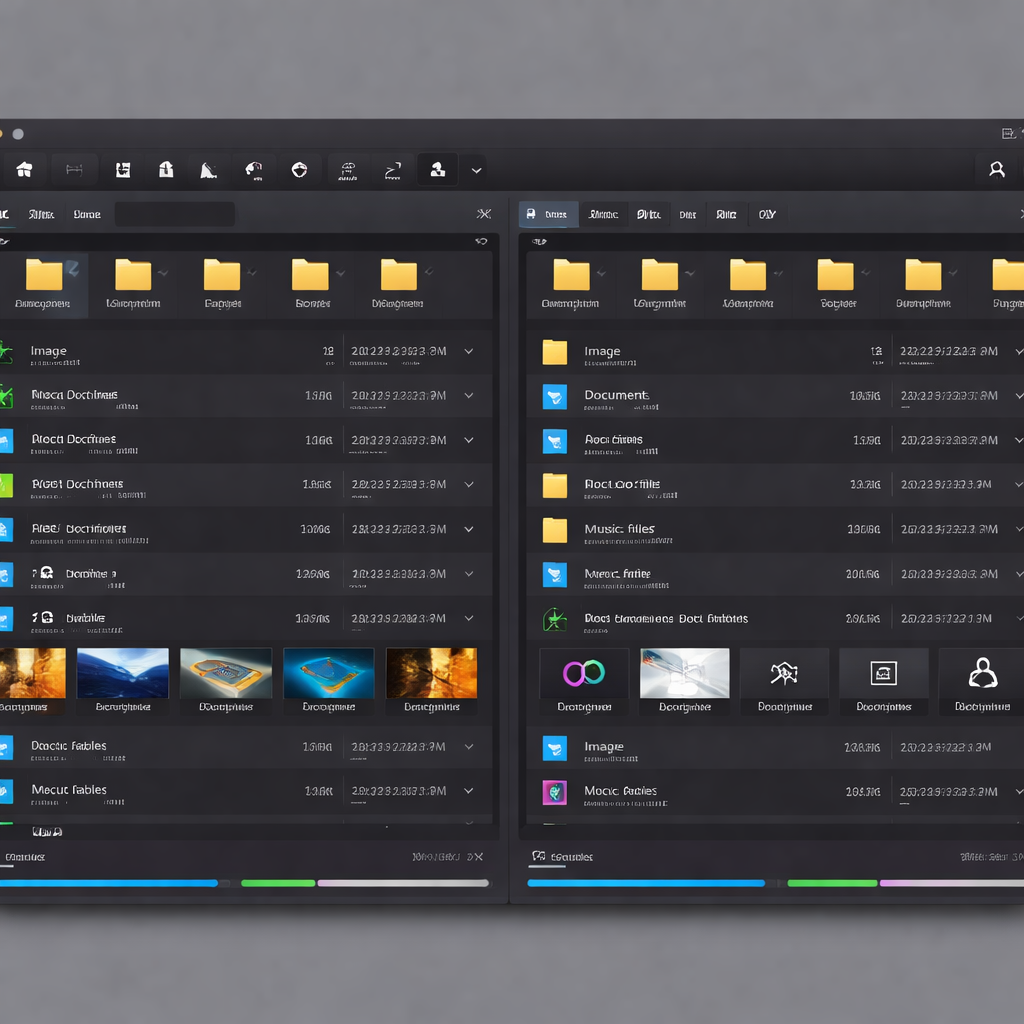Switch to the second tab in left pane

42,214
